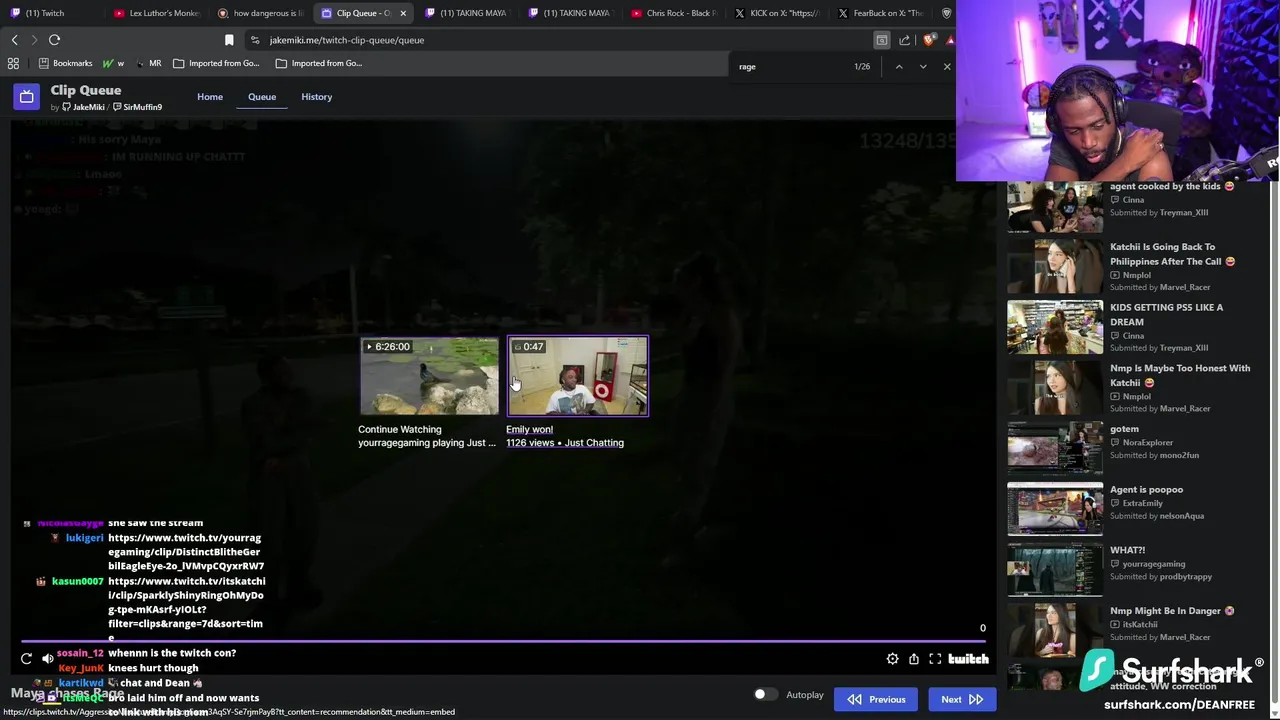The image size is (1280, 720).
Task: Click 'Submitted by prodbytrappy' text
Action: (1160, 577)
